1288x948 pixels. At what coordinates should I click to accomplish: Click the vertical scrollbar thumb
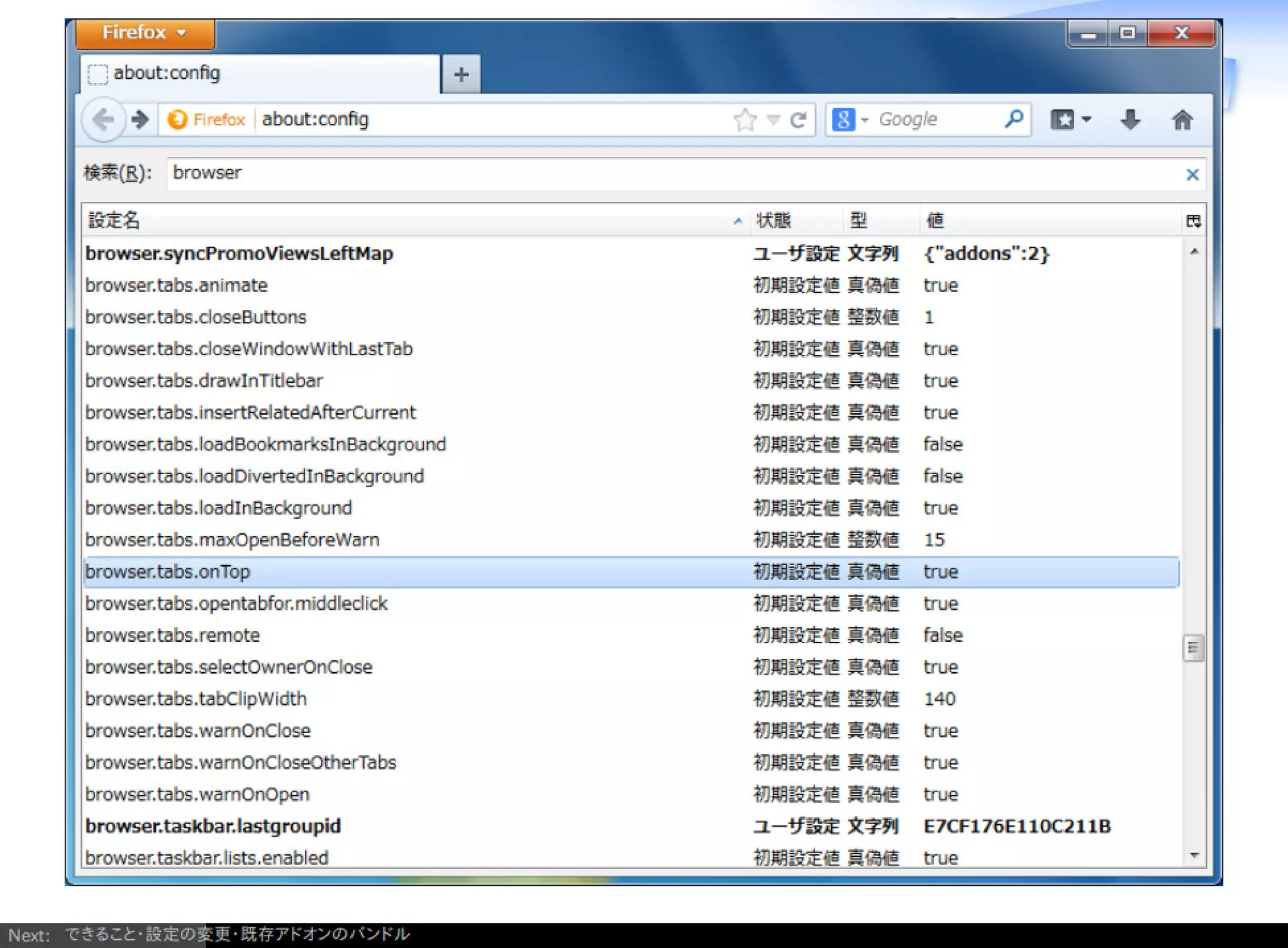pyautogui.click(x=1193, y=648)
